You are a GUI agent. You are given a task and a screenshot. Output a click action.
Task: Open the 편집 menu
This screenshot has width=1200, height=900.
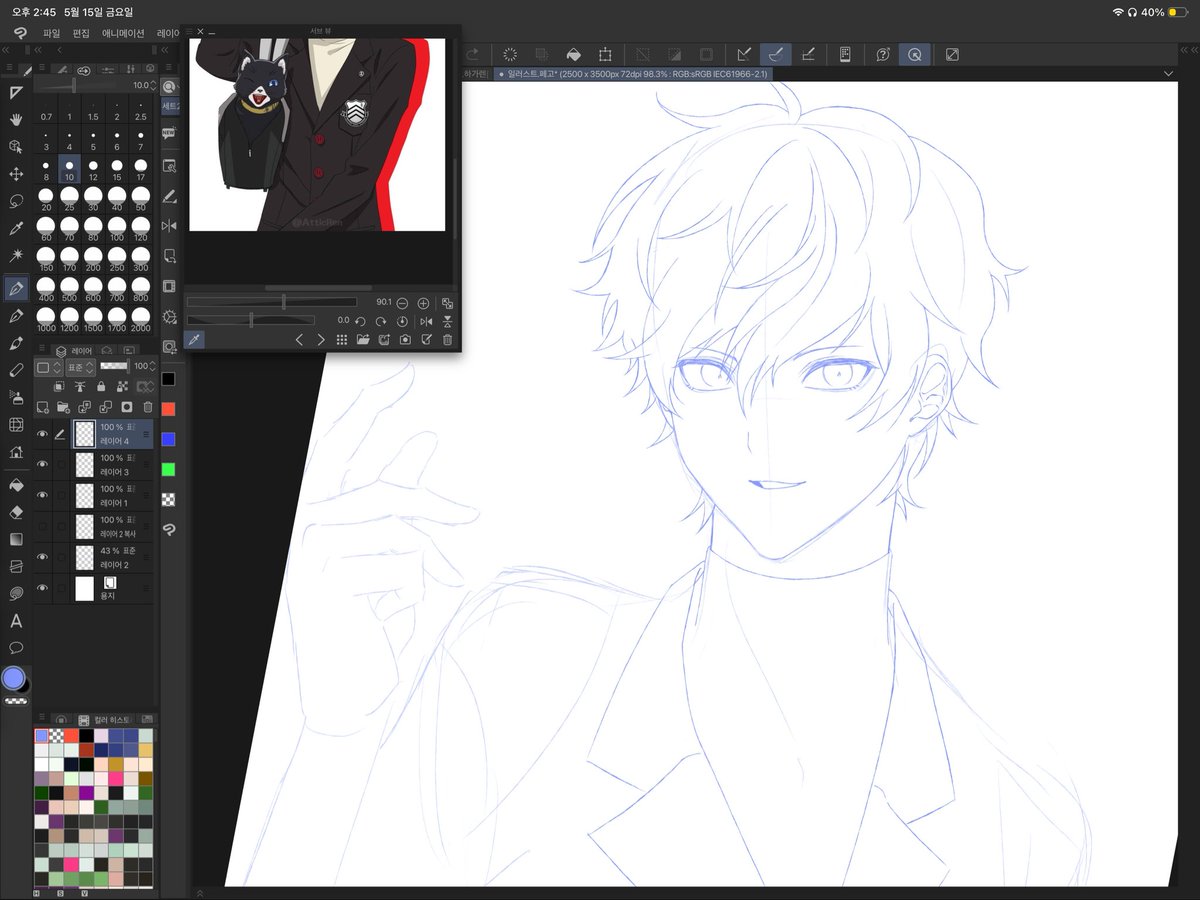82,33
